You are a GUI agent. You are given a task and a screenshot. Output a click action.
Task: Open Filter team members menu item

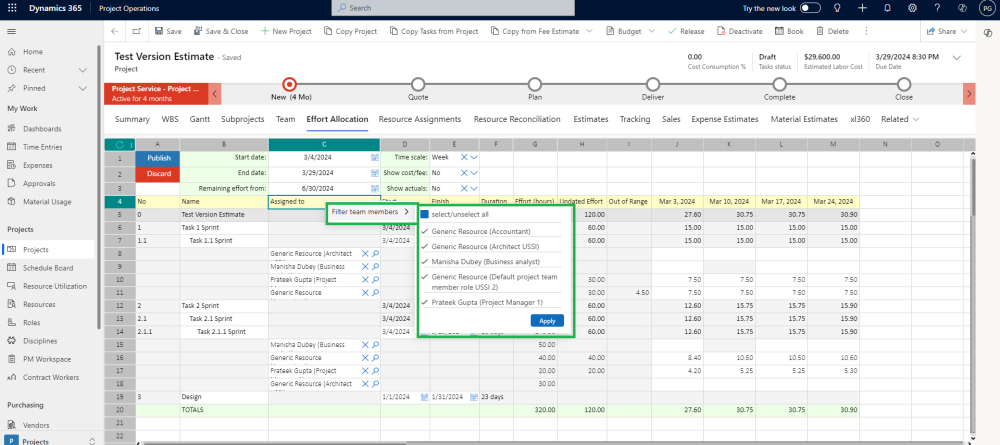[370, 212]
